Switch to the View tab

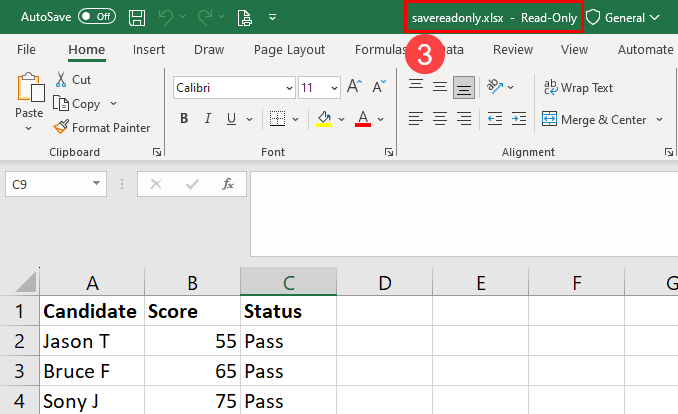[x=574, y=50]
